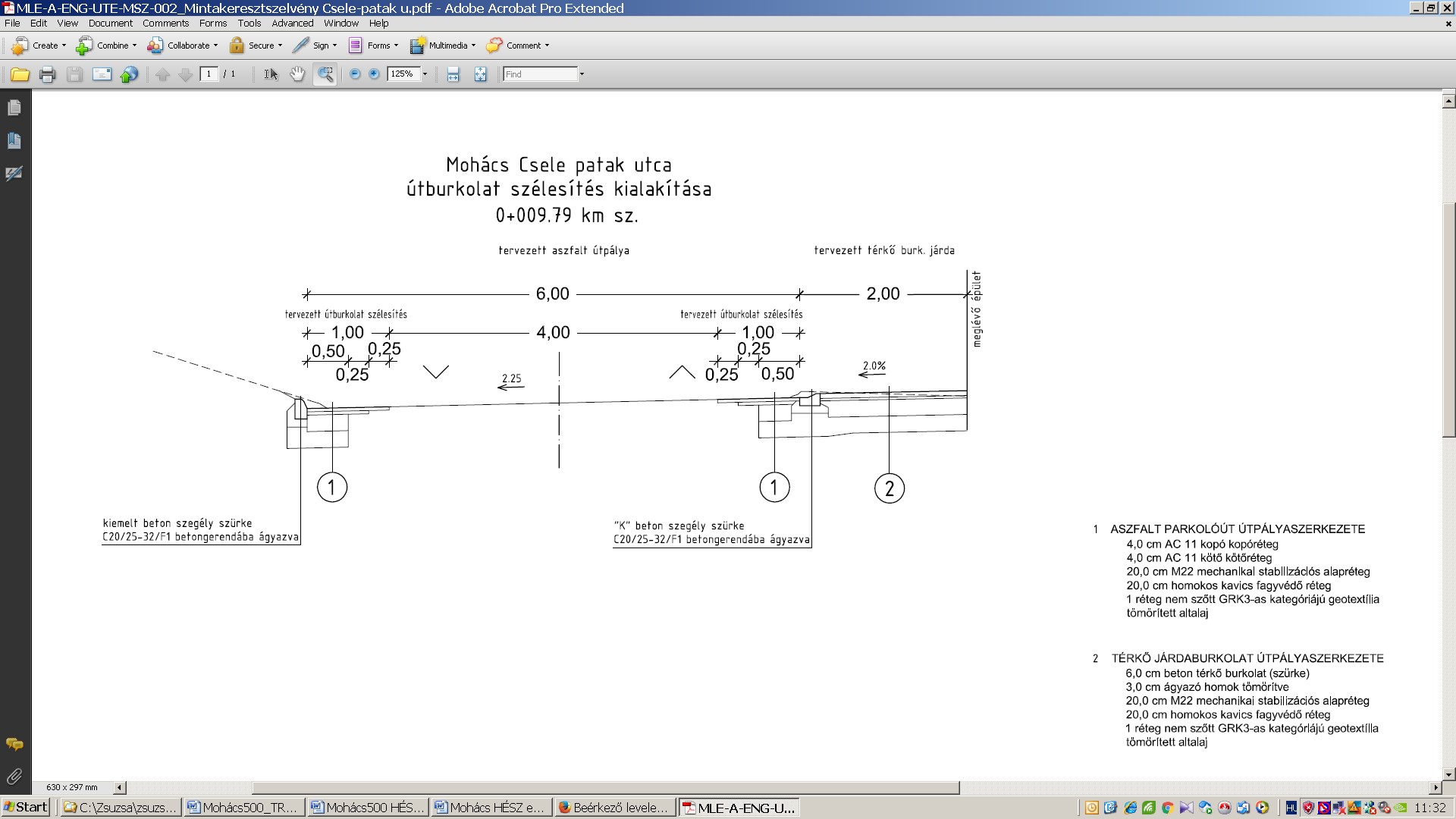Viewport: 1456px width, 819px height.
Task: Click scrolling mode fit width icon
Action: pyautogui.click(x=453, y=74)
